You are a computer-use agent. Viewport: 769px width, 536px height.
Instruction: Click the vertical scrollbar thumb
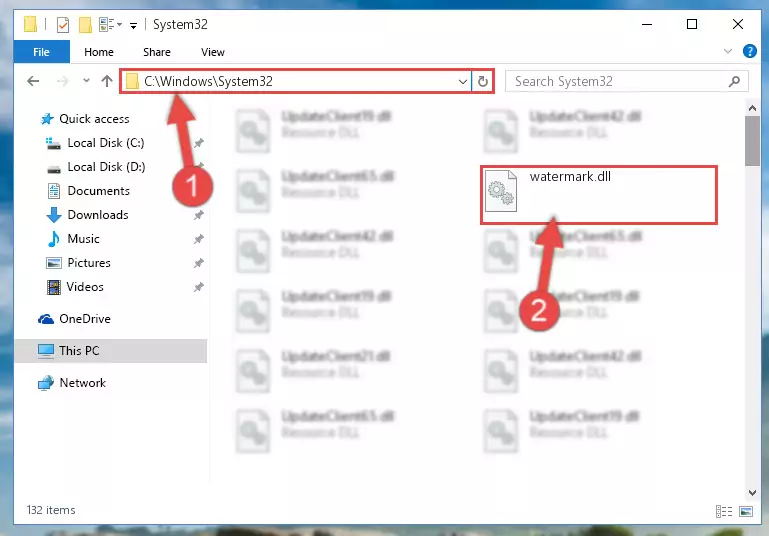[752, 141]
